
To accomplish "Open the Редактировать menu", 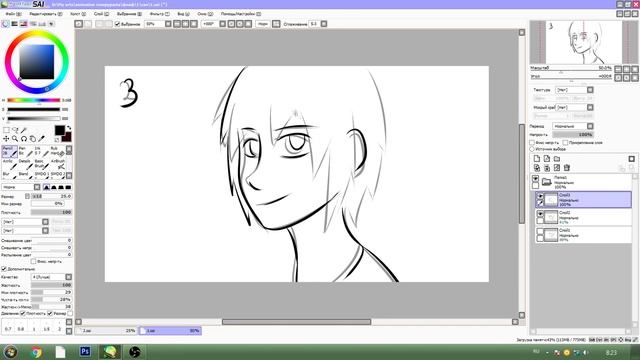I will (x=45, y=14).
